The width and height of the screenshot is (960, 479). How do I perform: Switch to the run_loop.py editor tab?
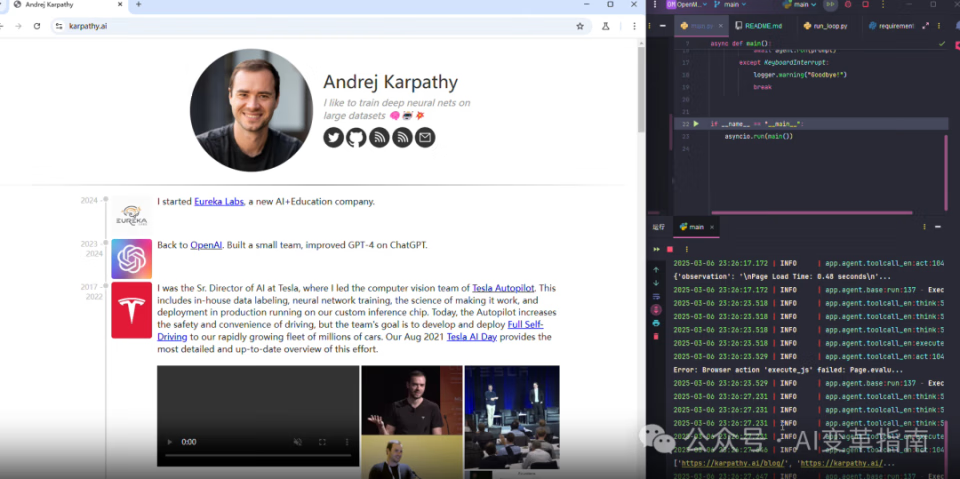click(825, 26)
